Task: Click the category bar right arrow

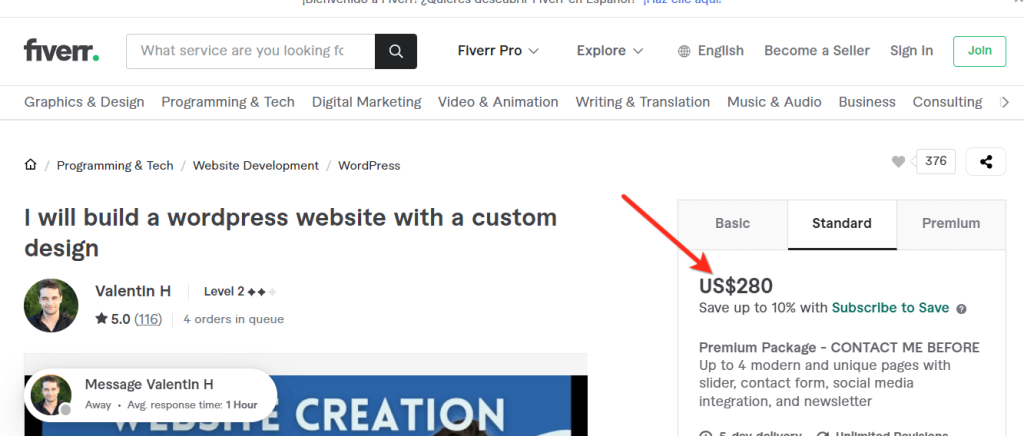Action: click(x=1005, y=102)
